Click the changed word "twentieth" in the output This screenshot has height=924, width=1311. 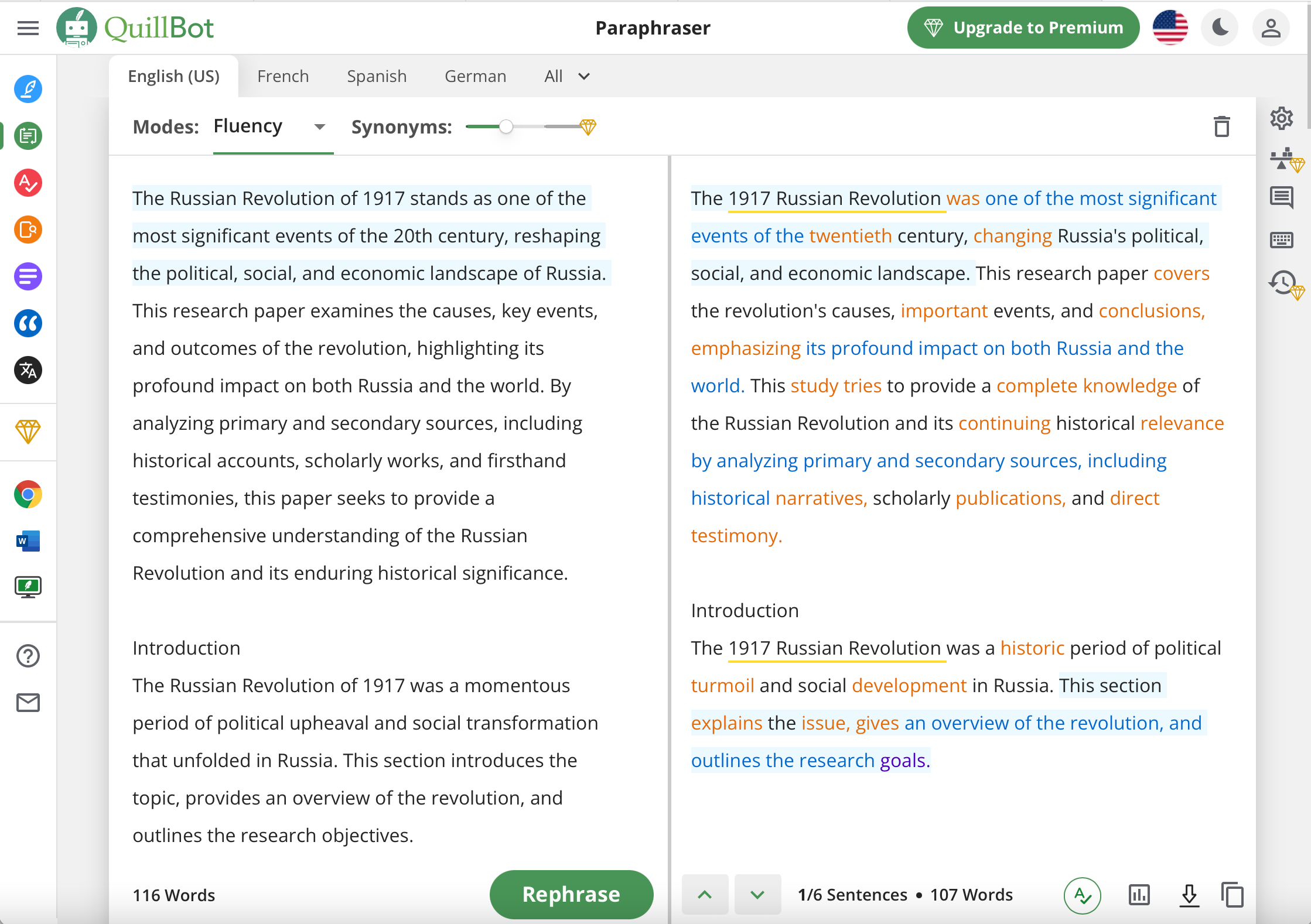(851, 236)
